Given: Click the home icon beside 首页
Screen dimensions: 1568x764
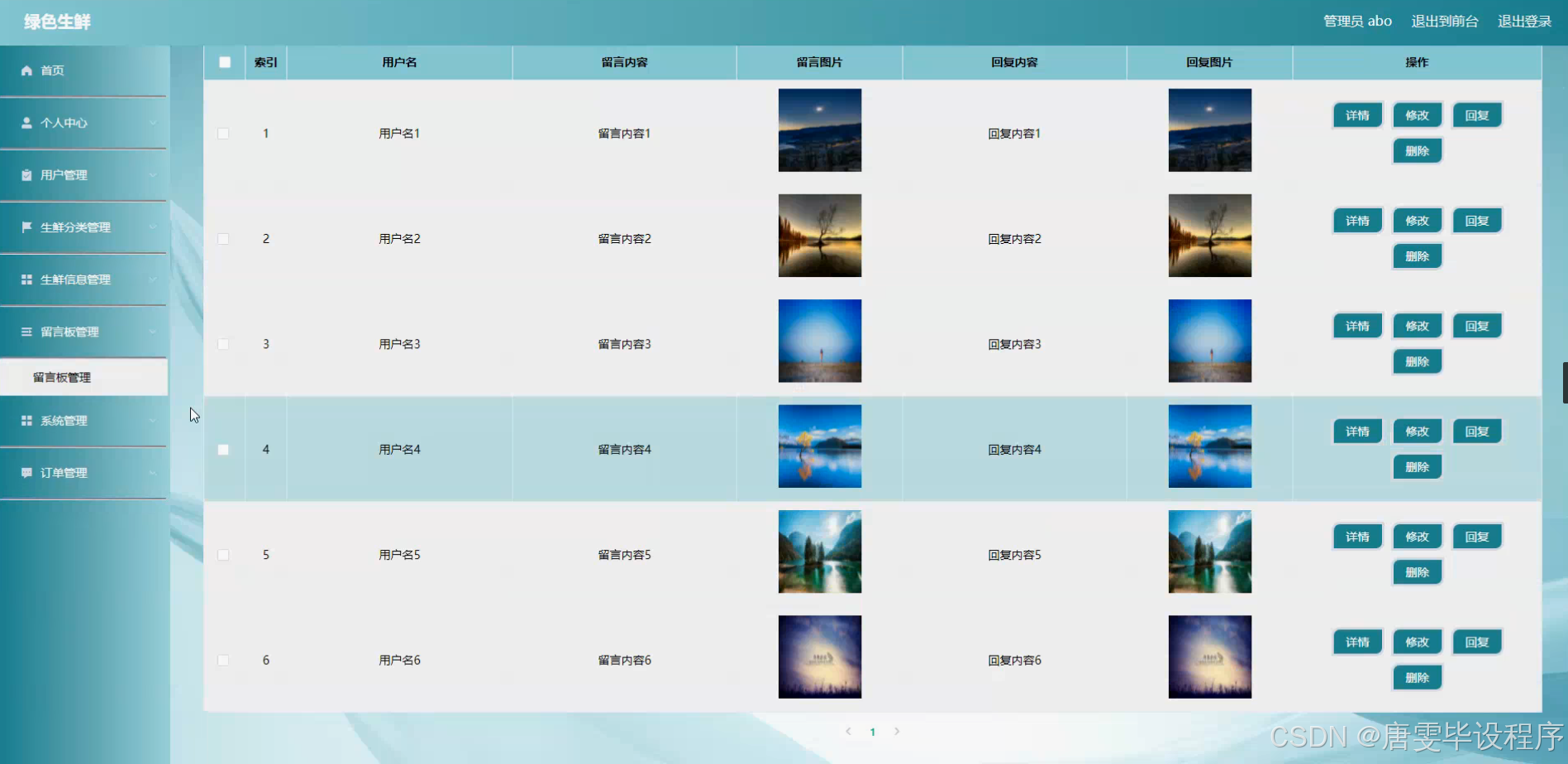Looking at the screenshot, I should pos(26,71).
